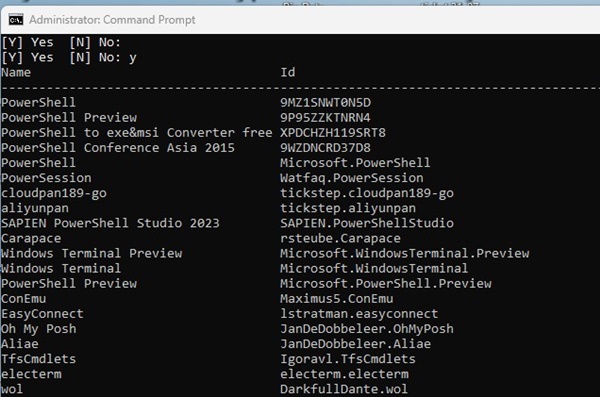
Task: Click the Name column header
Action: (x=16, y=72)
